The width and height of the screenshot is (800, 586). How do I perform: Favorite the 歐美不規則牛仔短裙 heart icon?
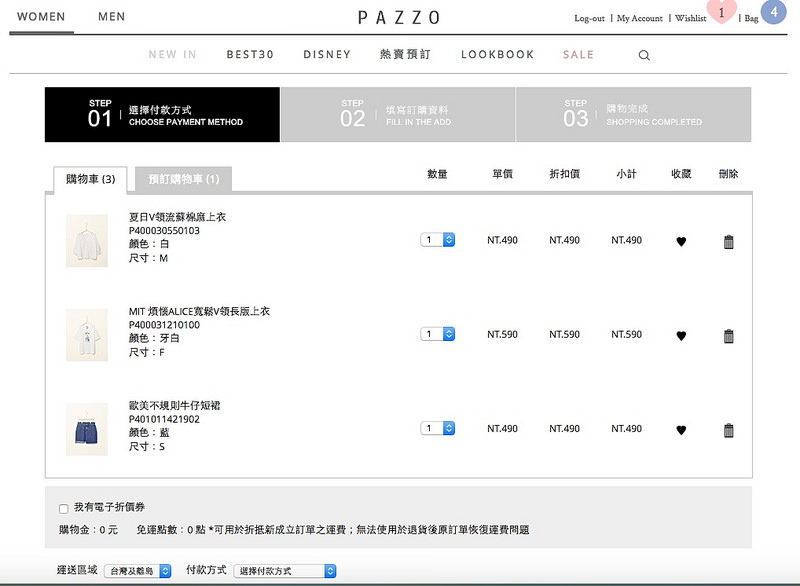coord(681,430)
